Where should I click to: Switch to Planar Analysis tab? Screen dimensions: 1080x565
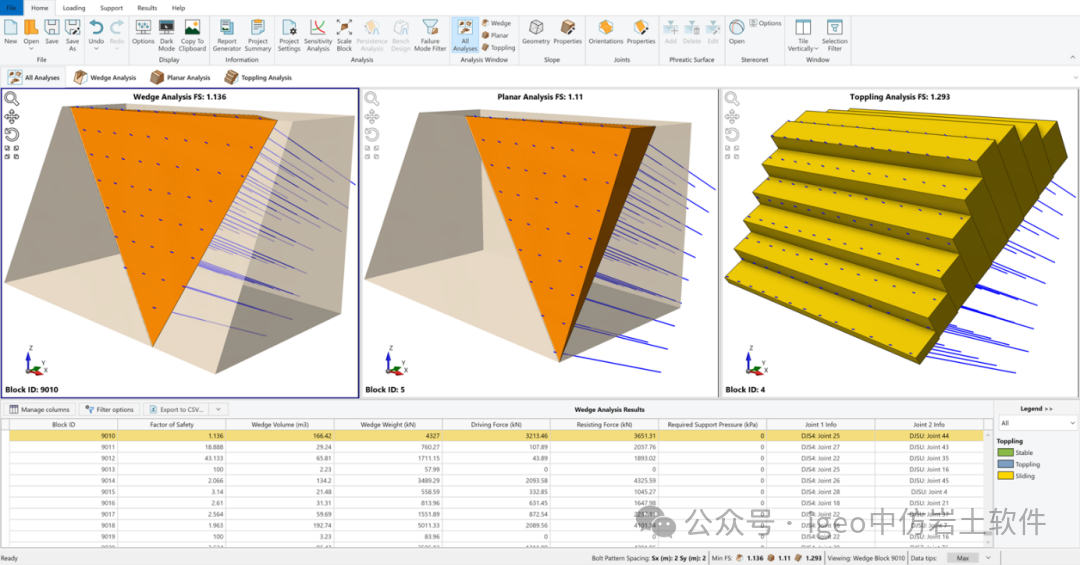(x=180, y=78)
